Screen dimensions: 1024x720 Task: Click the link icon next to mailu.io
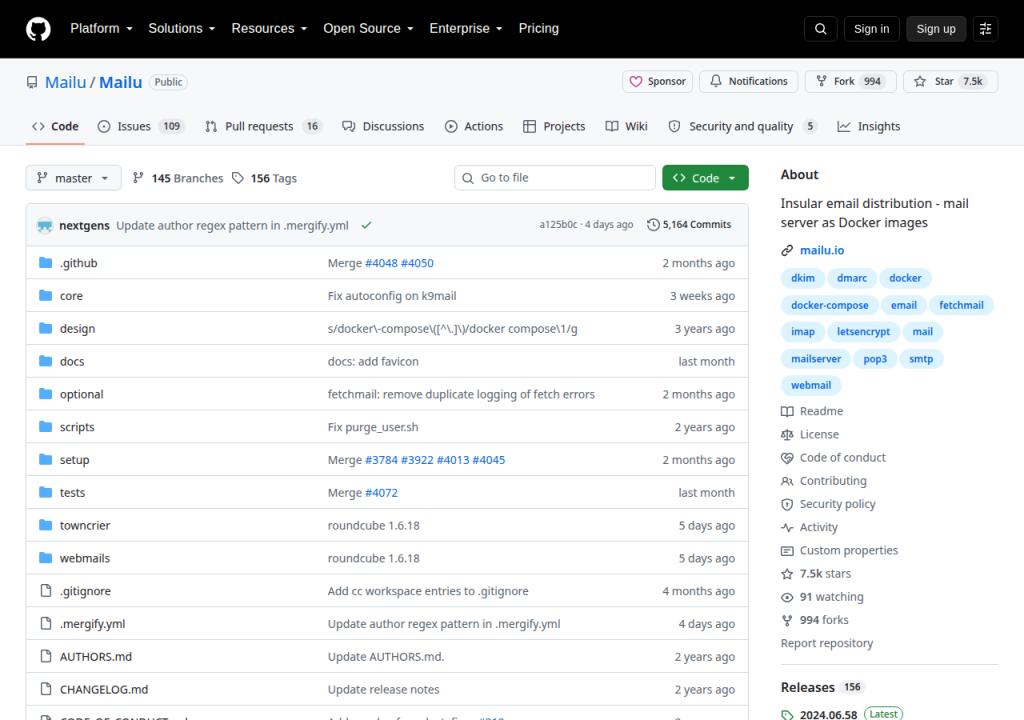click(787, 250)
